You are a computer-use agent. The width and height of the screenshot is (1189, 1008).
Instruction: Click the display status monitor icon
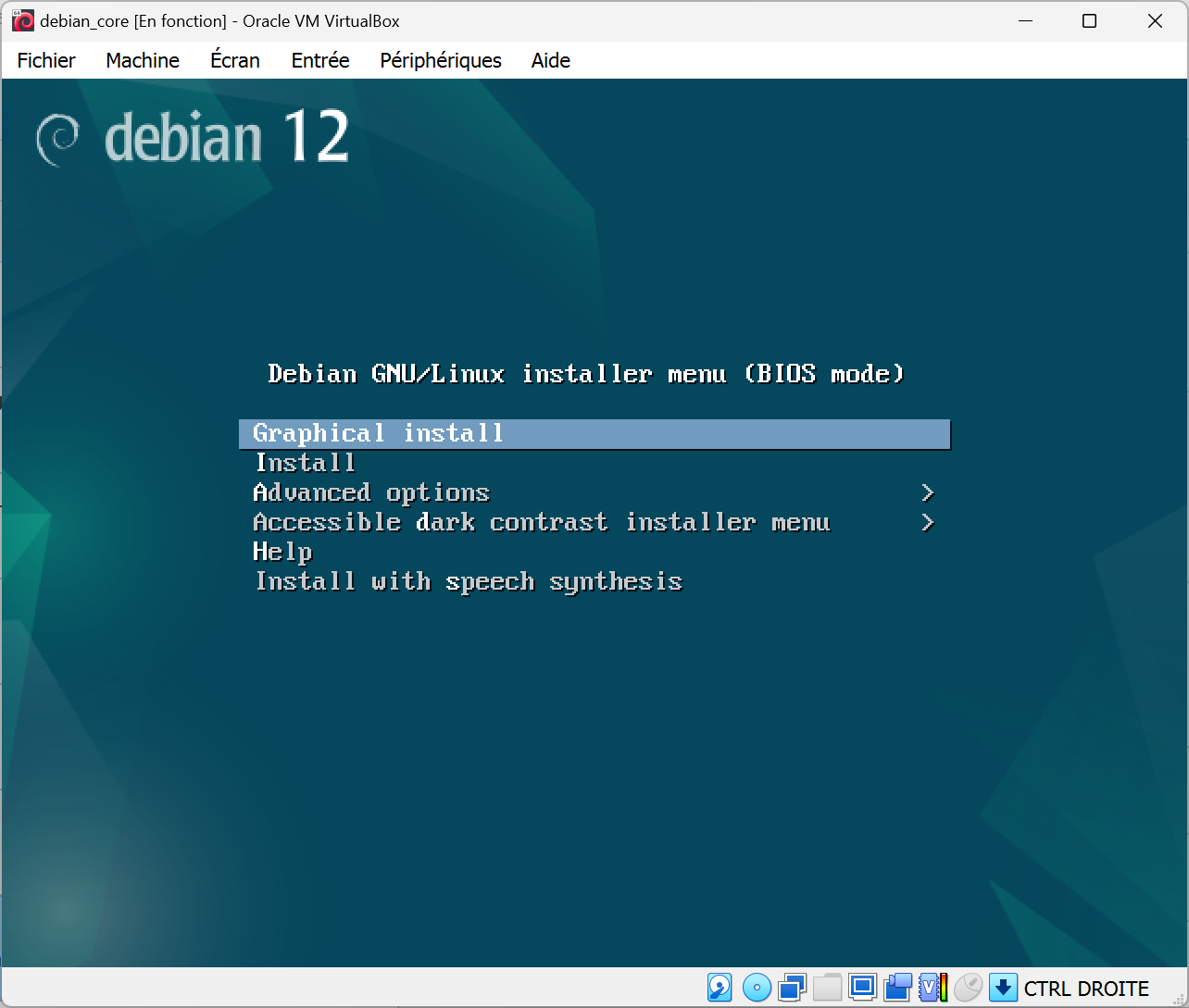(x=862, y=988)
